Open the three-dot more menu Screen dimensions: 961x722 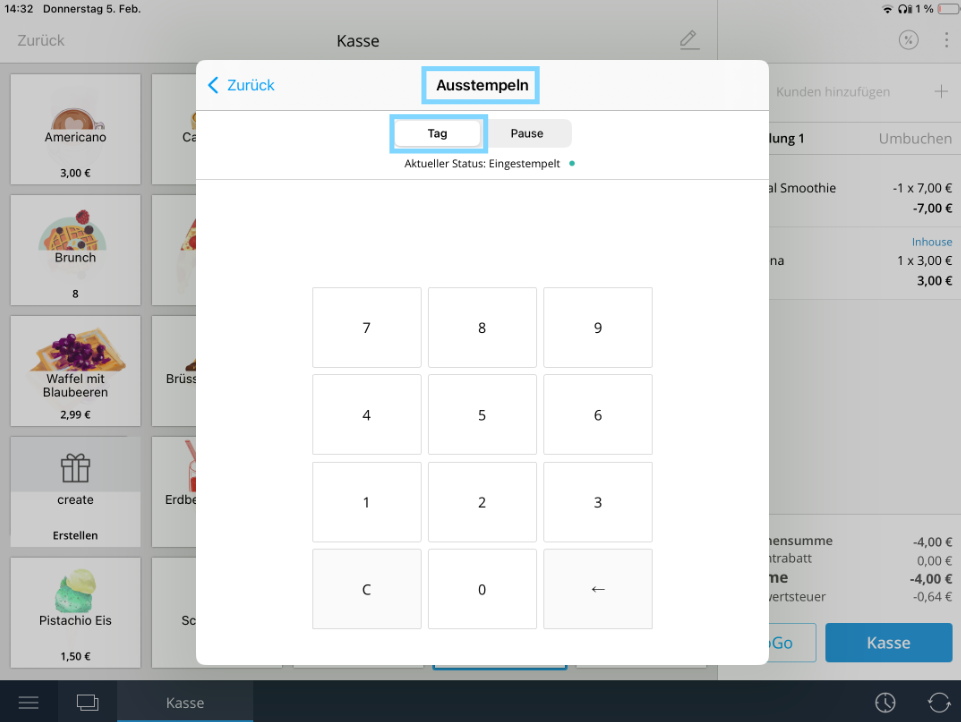tap(946, 40)
